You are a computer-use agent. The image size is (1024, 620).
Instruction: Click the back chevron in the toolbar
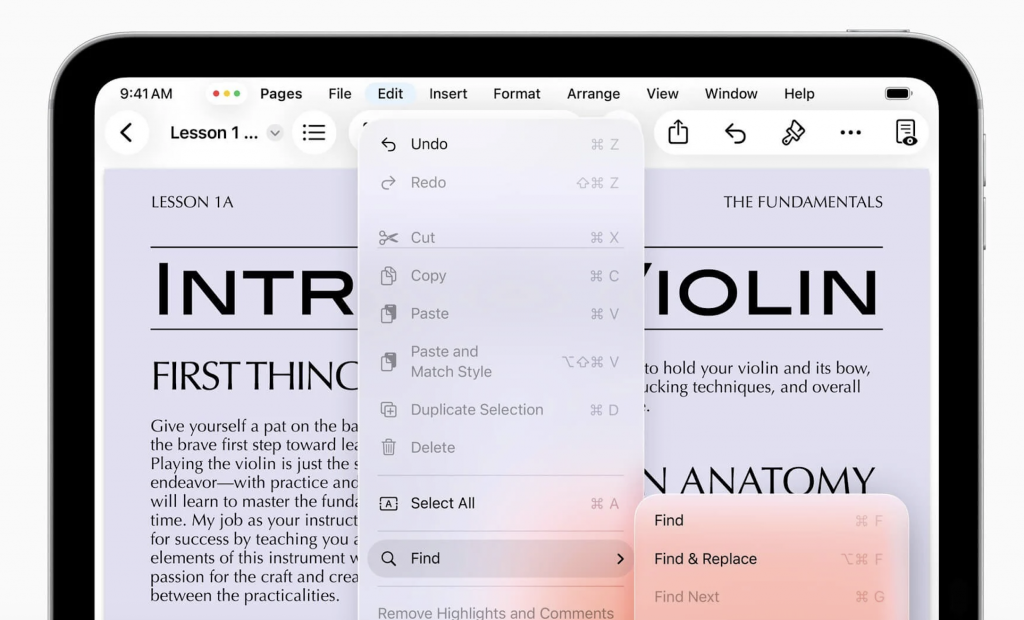pos(126,133)
